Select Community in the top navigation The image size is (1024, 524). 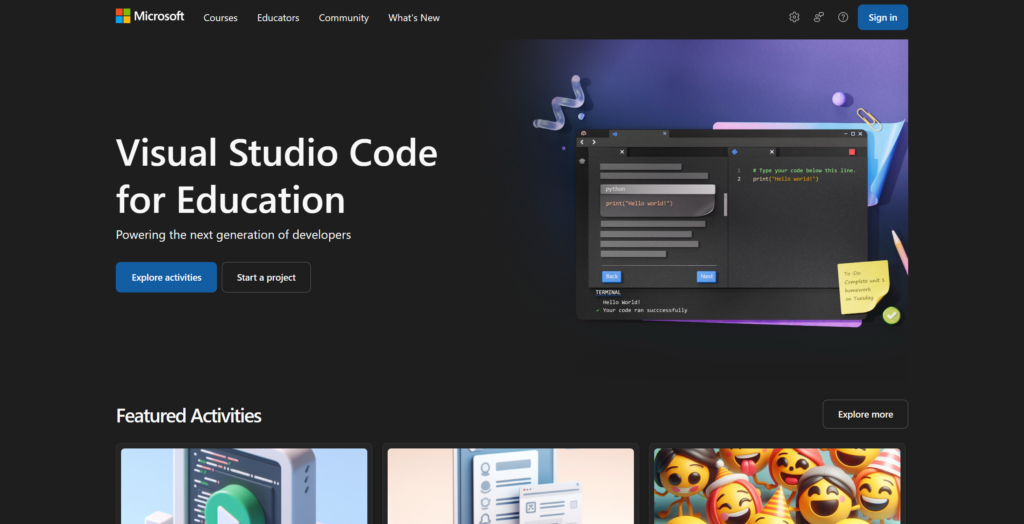pos(343,18)
